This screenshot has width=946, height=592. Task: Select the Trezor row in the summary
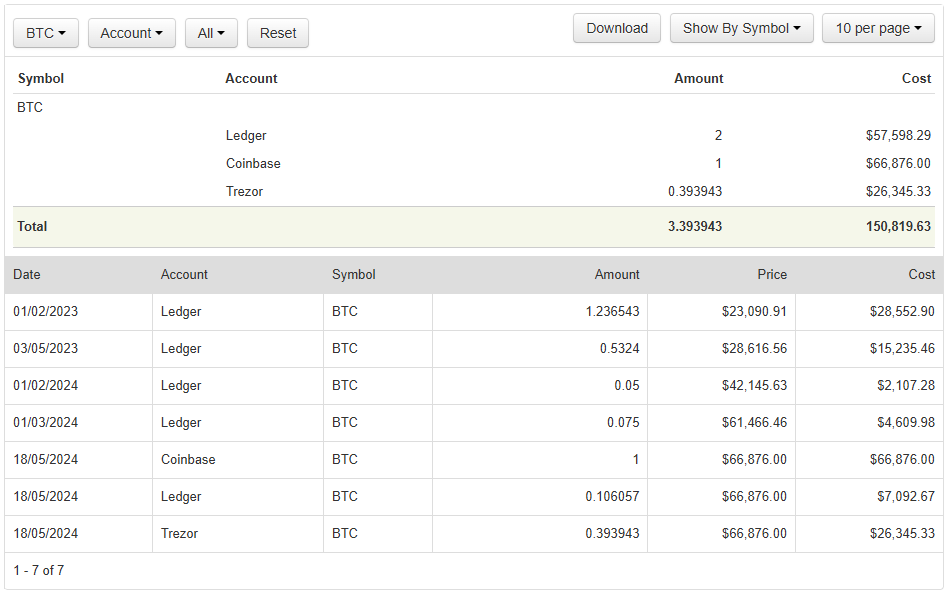(474, 191)
